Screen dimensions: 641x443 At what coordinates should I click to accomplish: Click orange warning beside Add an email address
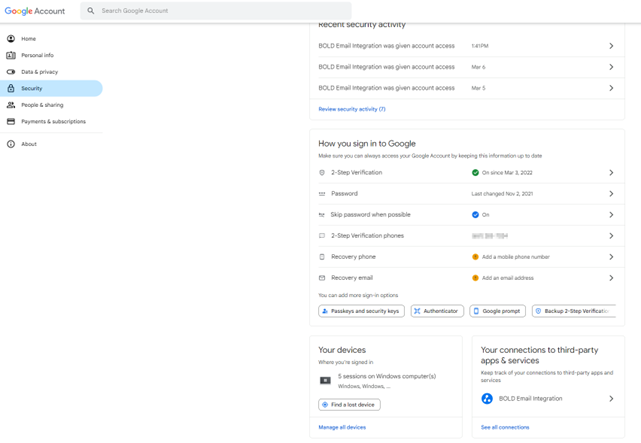tap(475, 278)
